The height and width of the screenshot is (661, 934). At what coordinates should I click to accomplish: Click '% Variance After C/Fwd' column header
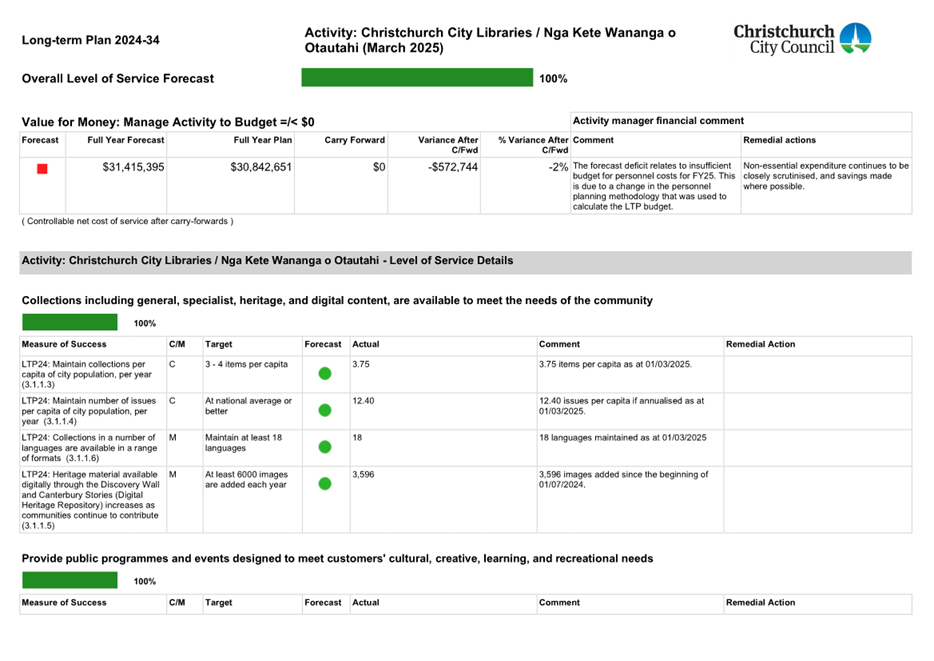(x=533, y=145)
